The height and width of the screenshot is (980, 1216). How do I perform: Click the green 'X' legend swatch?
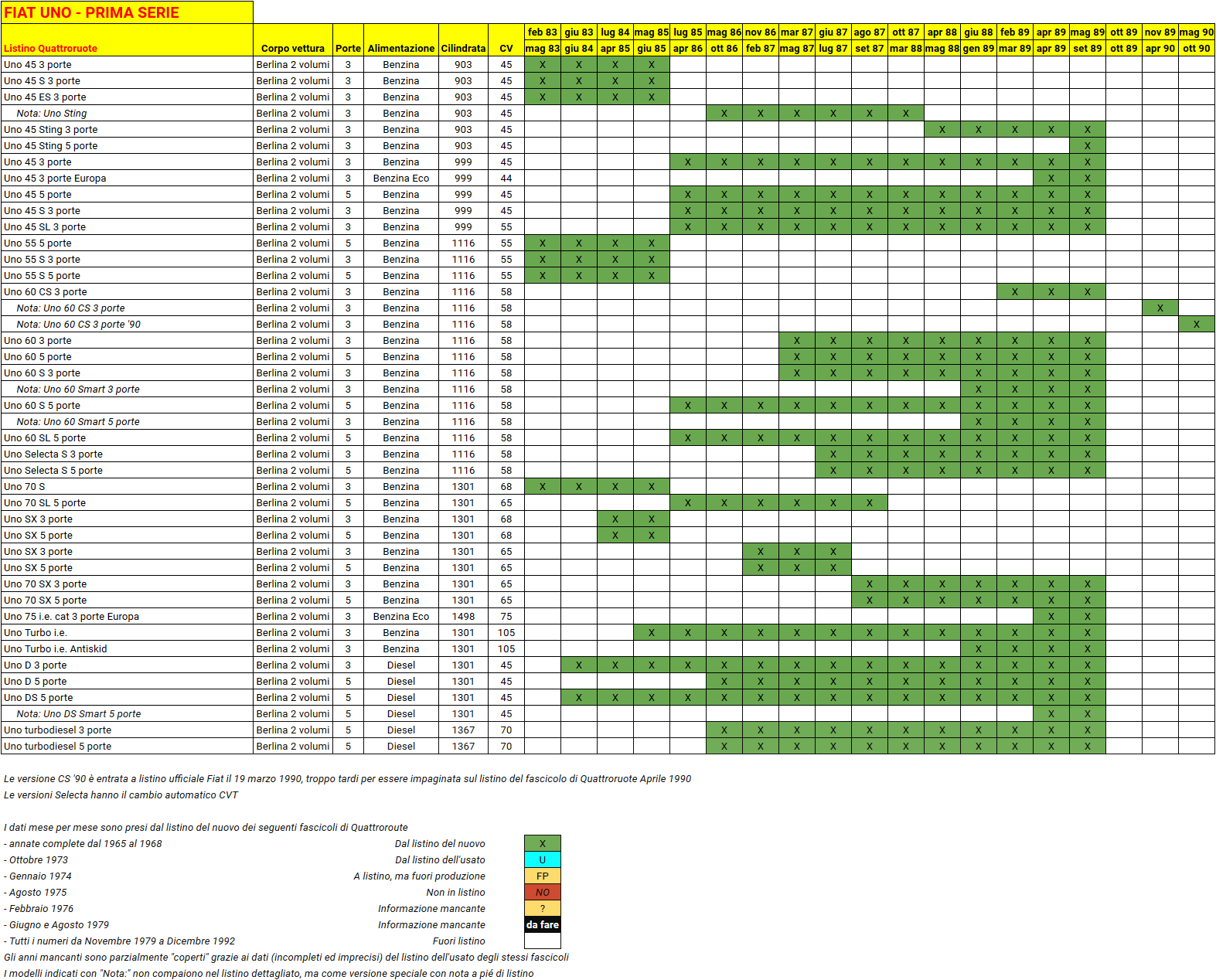(543, 843)
